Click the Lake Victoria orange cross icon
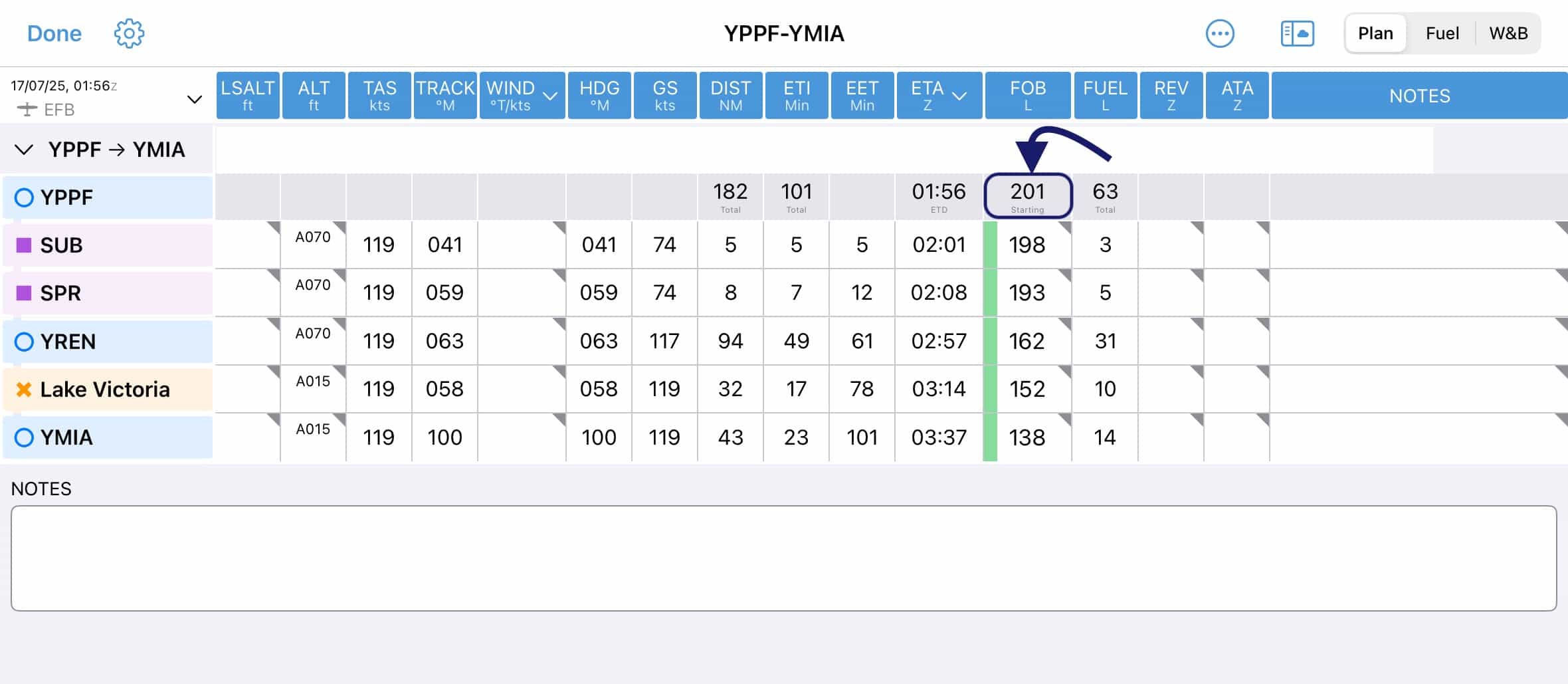Screen dimensions: 1568x684 coord(24,390)
